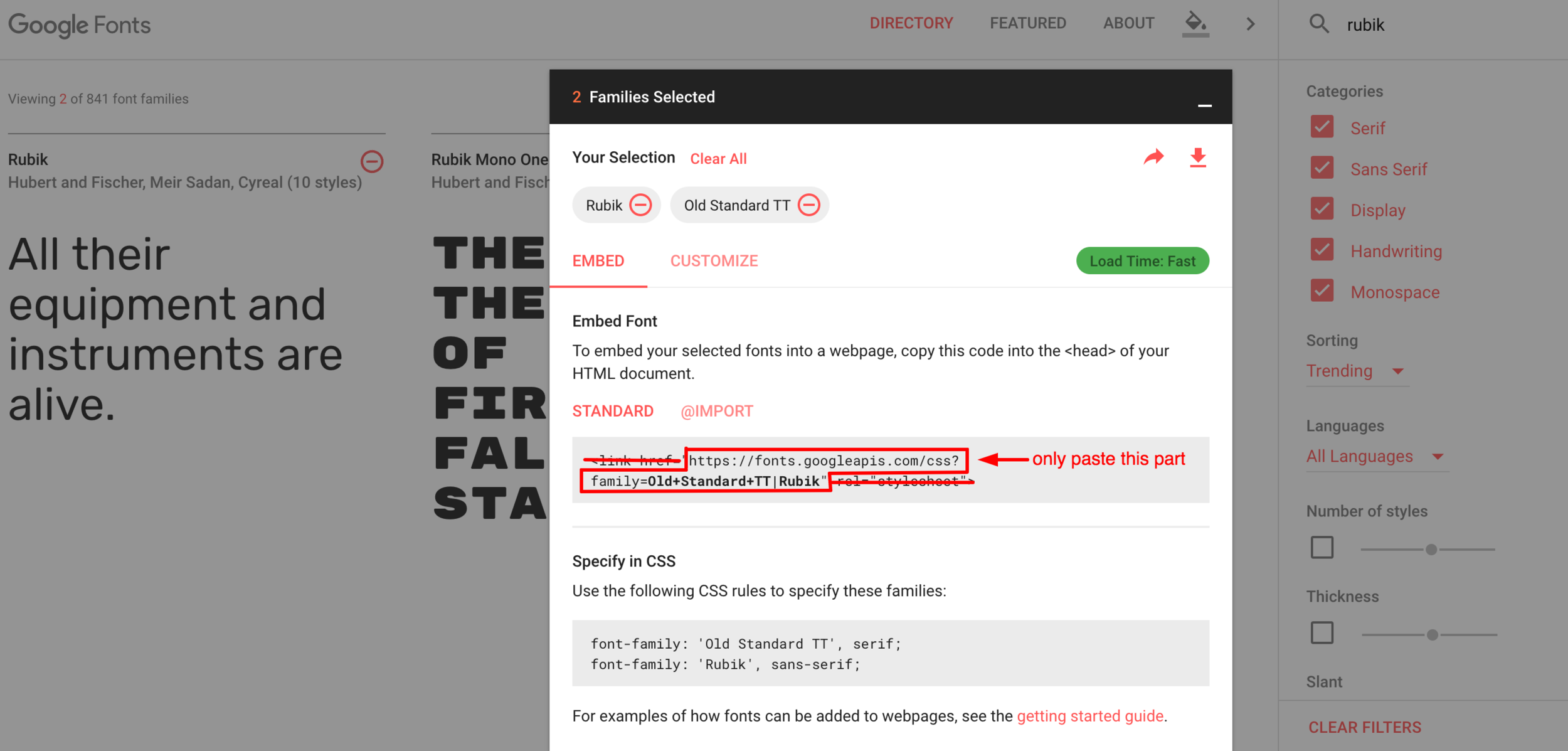
Task: Open the All Languages dropdown
Action: pos(1377,456)
